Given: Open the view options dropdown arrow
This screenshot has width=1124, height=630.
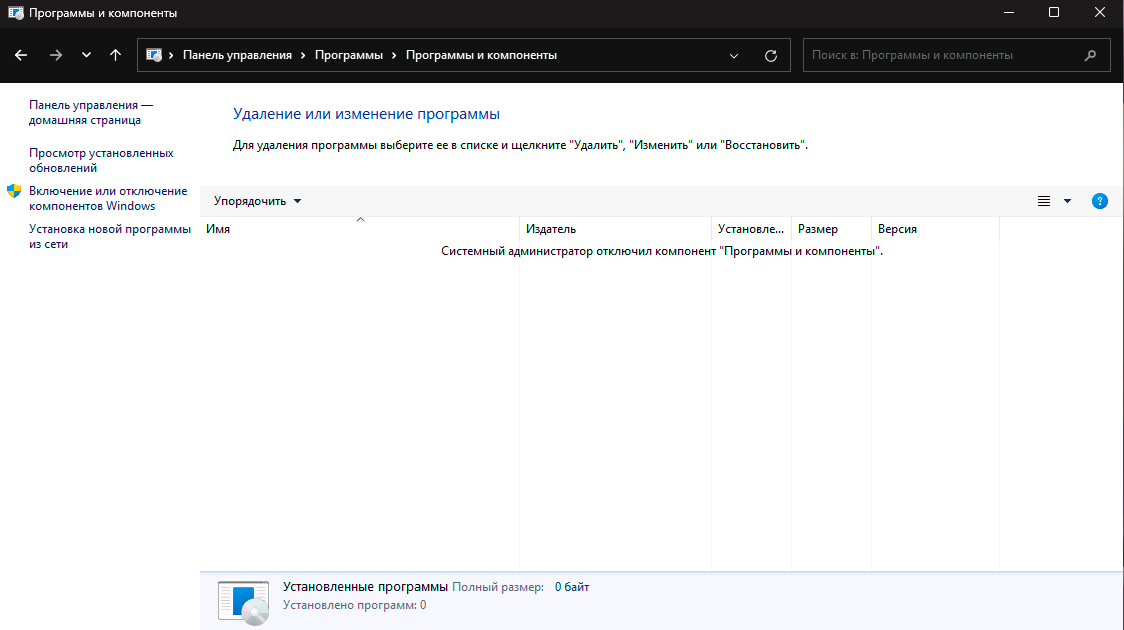Looking at the screenshot, I should tap(1067, 201).
